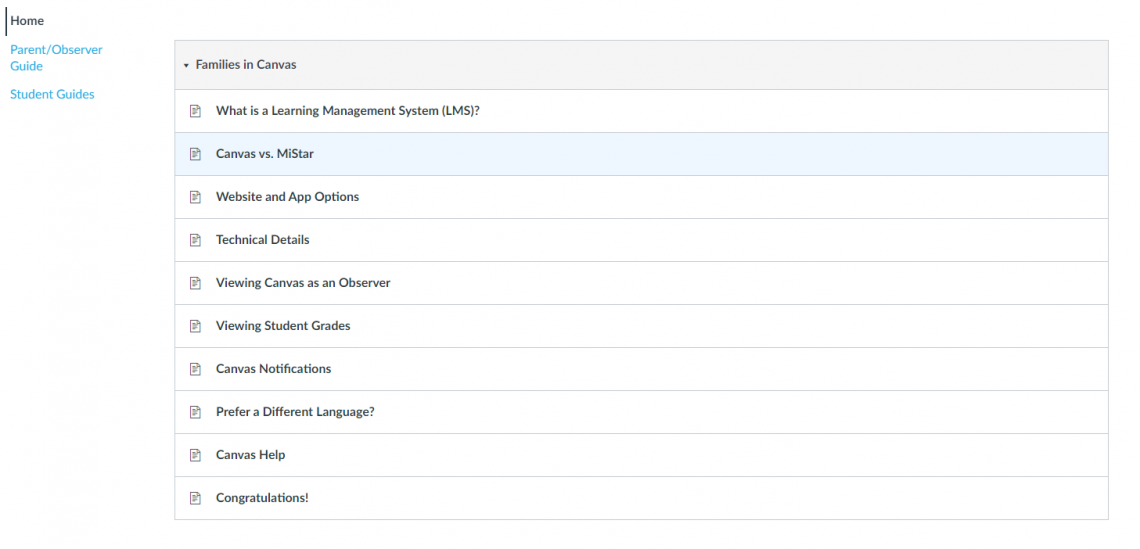Open Website and App Options page
The image size is (1140, 549).
click(x=287, y=197)
